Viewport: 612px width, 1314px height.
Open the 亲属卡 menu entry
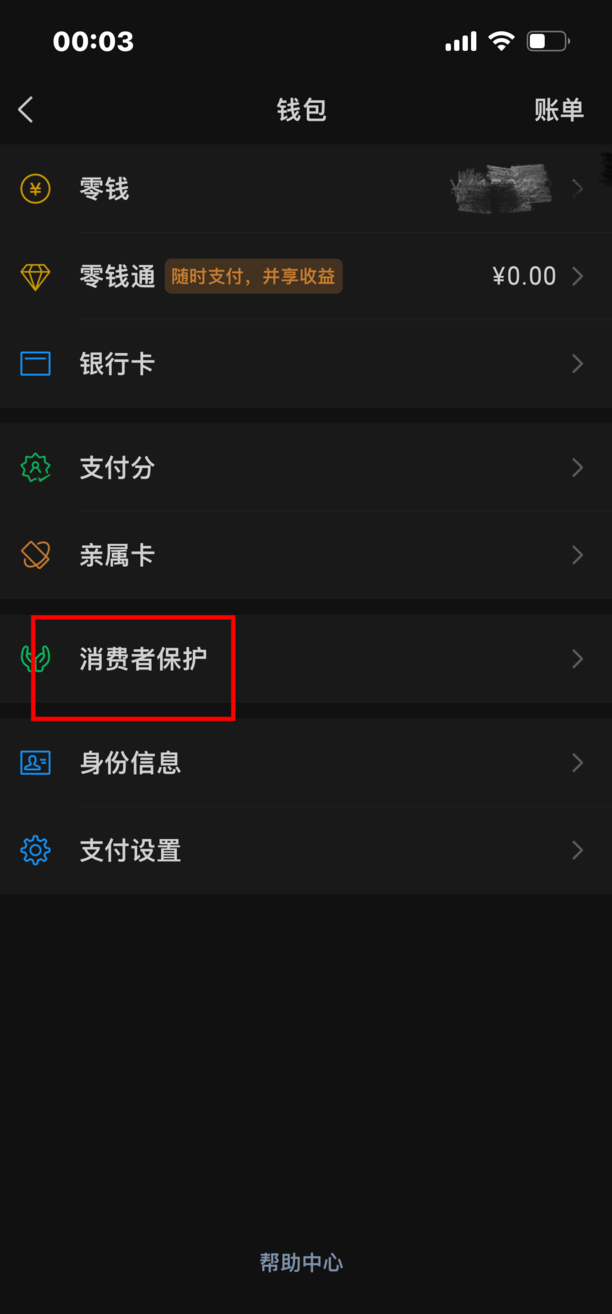[x=306, y=555]
